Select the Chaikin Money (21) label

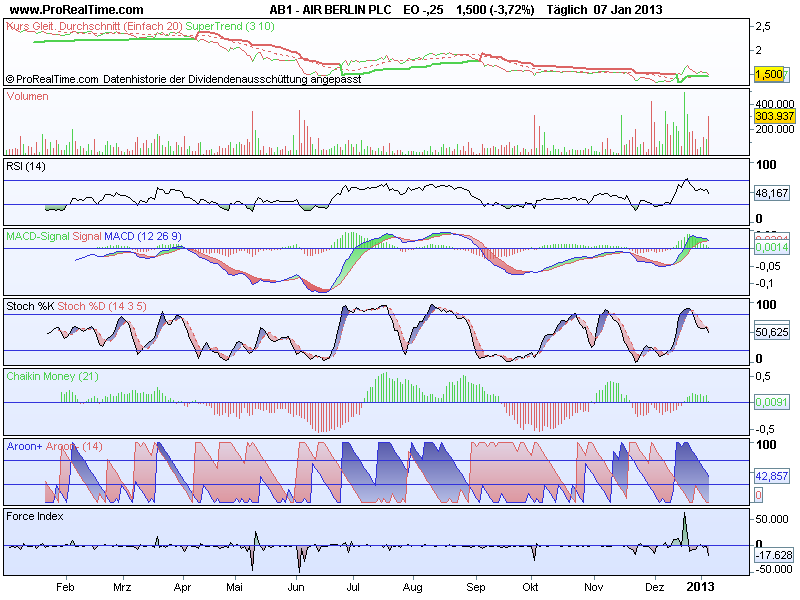[x=52, y=376]
